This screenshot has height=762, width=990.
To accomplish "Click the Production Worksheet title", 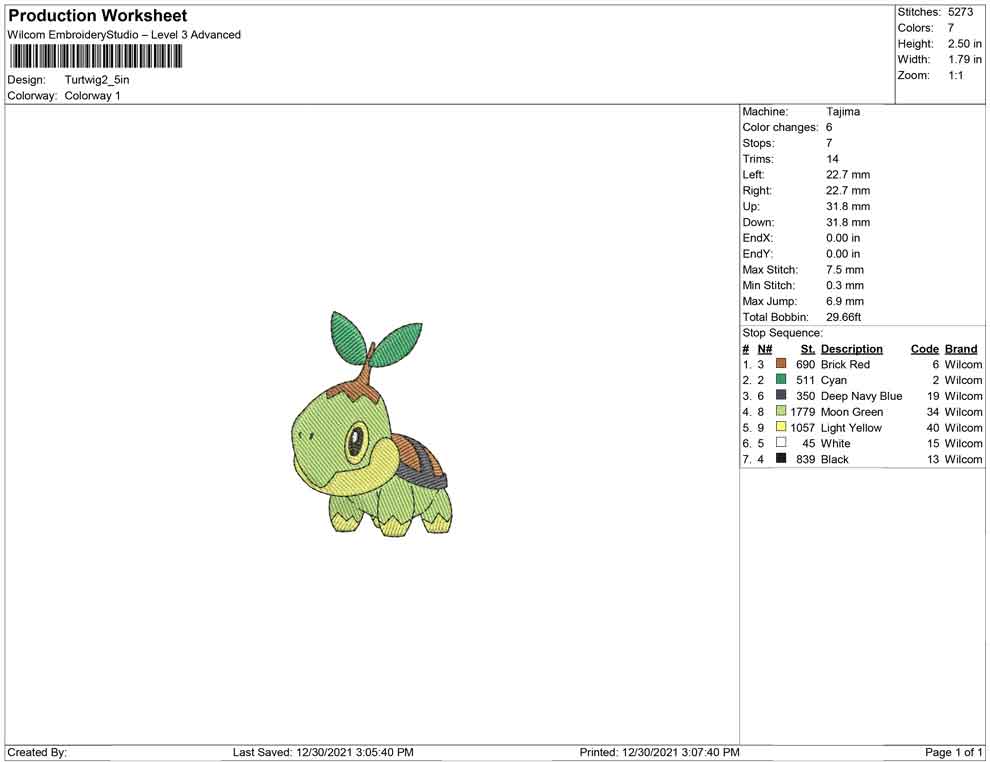I will point(98,16).
